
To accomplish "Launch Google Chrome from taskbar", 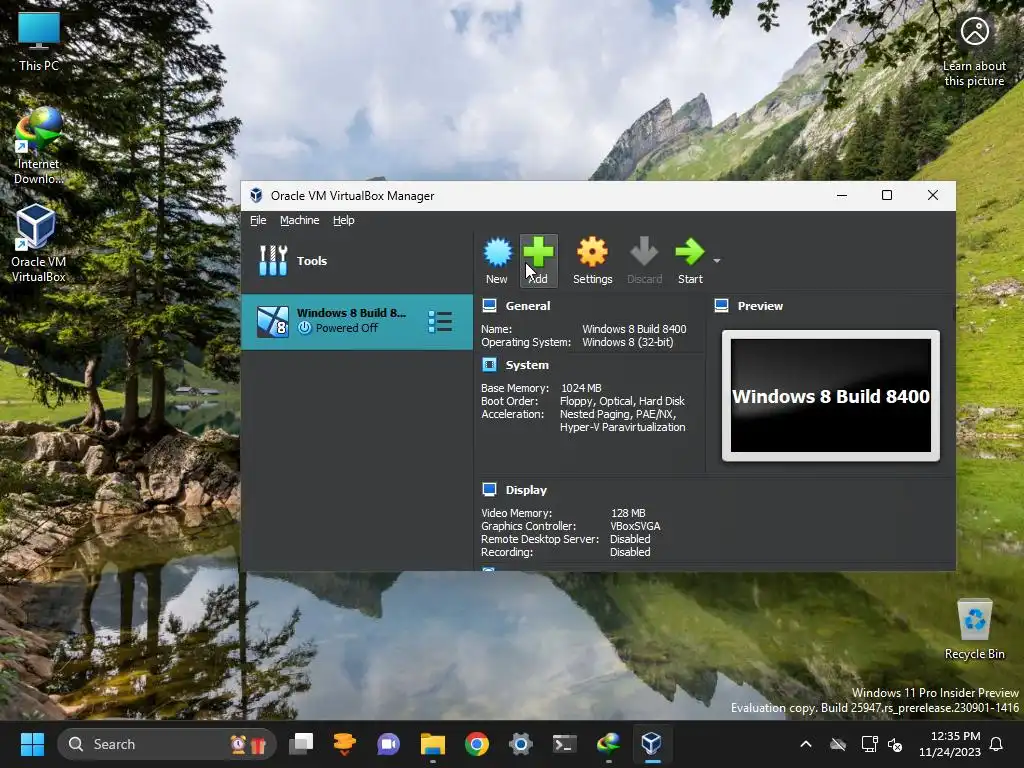I will pyautogui.click(x=477, y=744).
